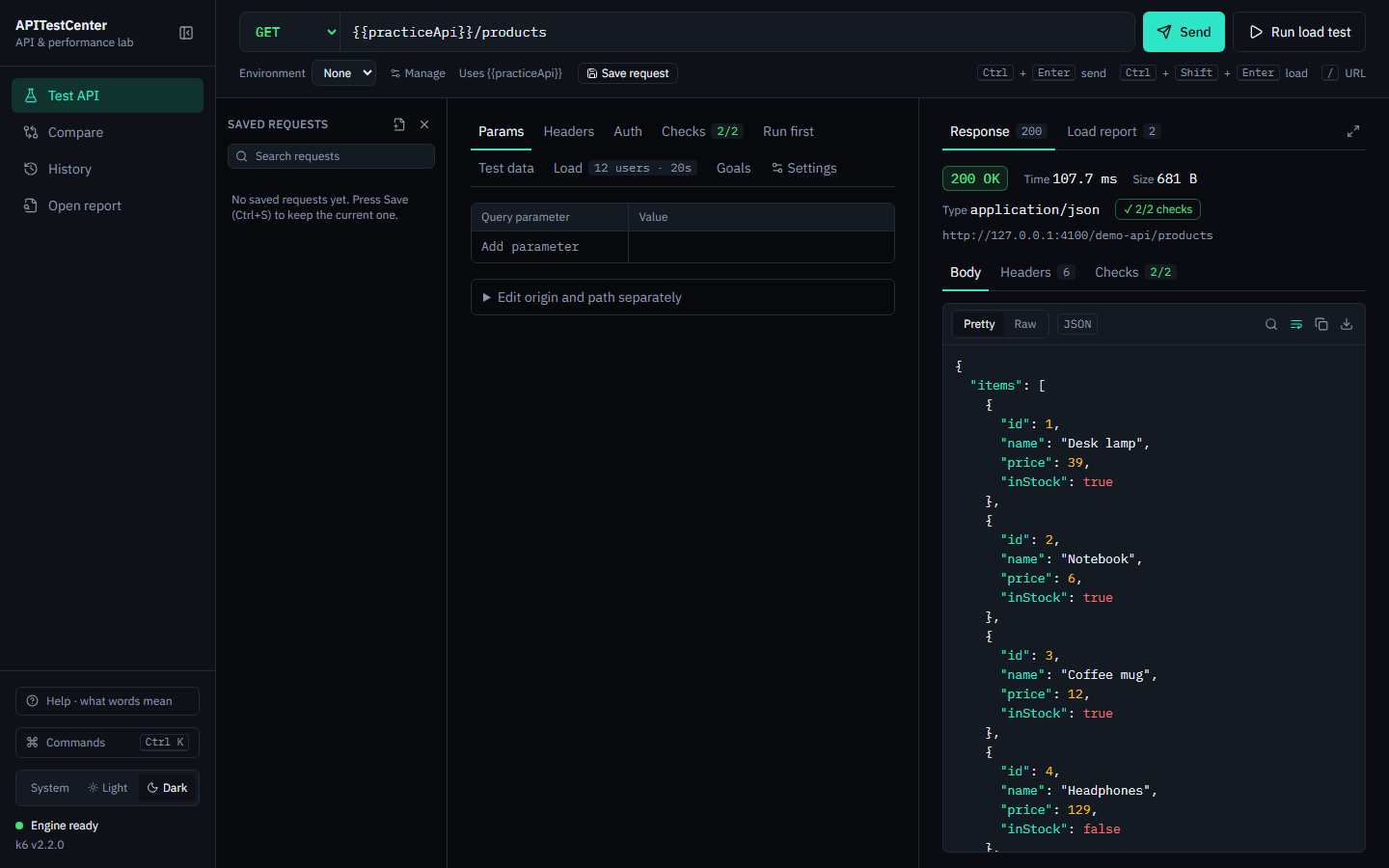This screenshot has width=1389, height=868.
Task: Expand the response panel to full size
Action: tap(1353, 131)
